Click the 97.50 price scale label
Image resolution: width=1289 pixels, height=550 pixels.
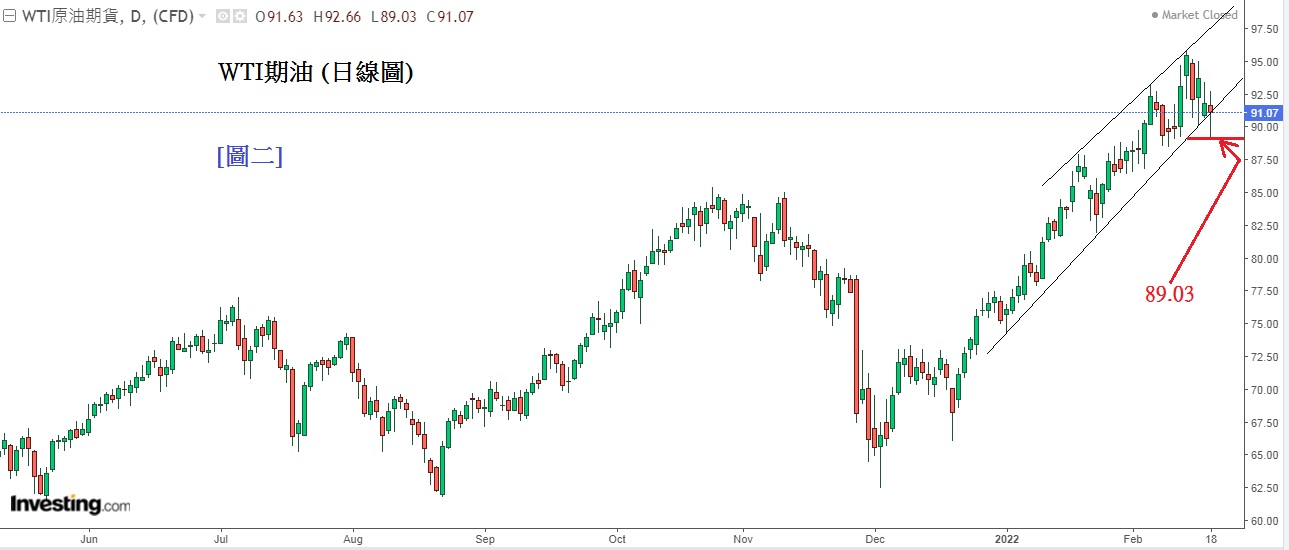click(1264, 29)
